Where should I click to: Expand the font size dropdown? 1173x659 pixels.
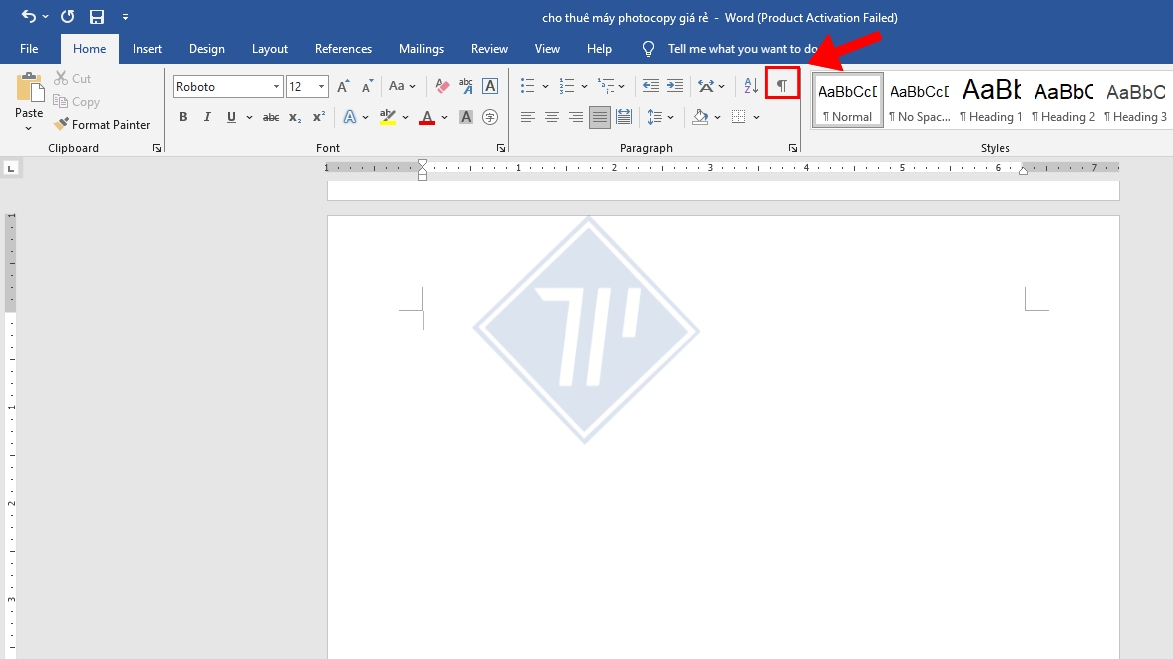pos(321,87)
